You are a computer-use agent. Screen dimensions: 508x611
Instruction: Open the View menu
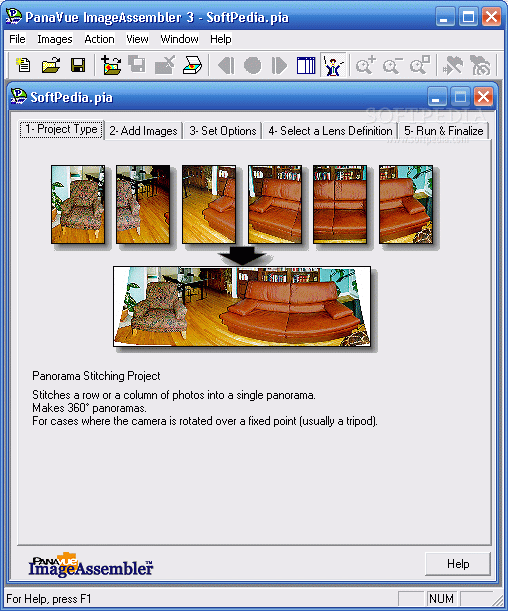point(137,39)
